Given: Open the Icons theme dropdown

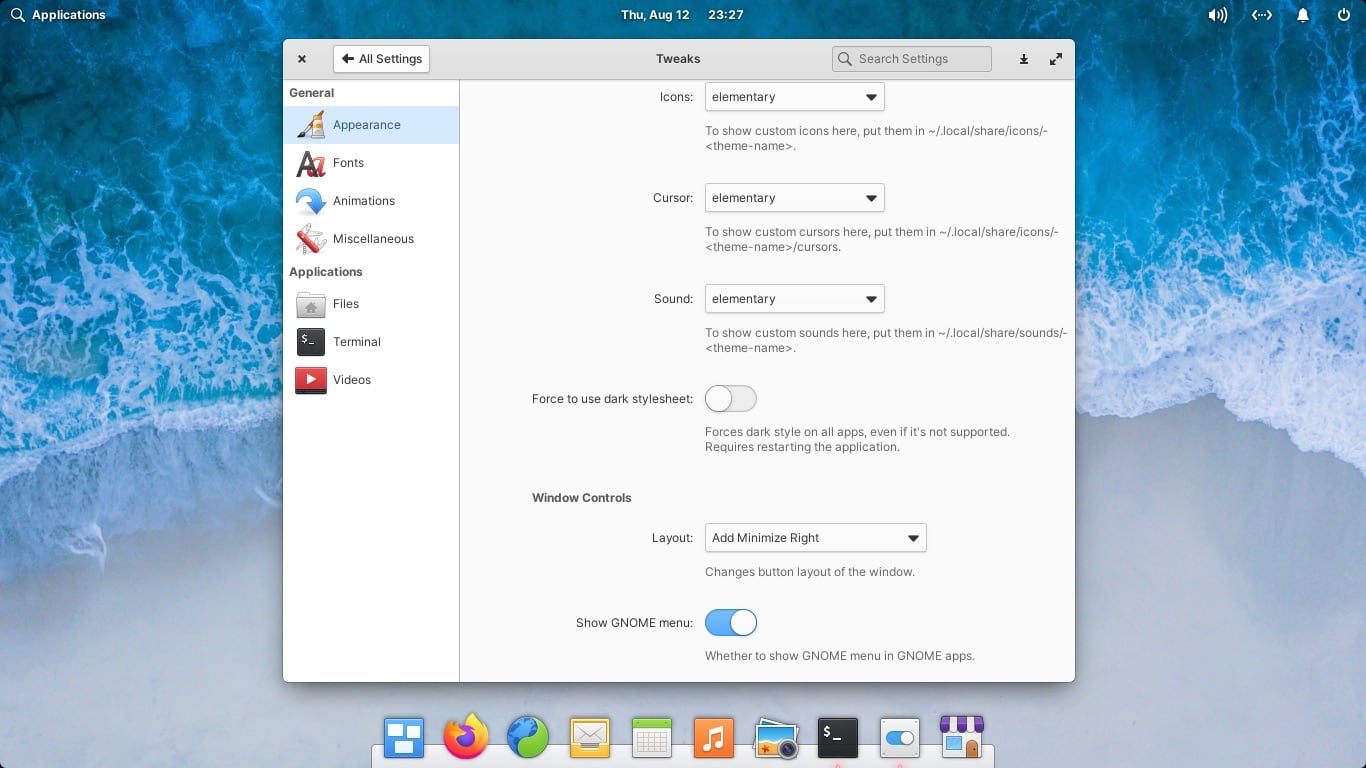Looking at the screenshot, I should click(793, 96).
